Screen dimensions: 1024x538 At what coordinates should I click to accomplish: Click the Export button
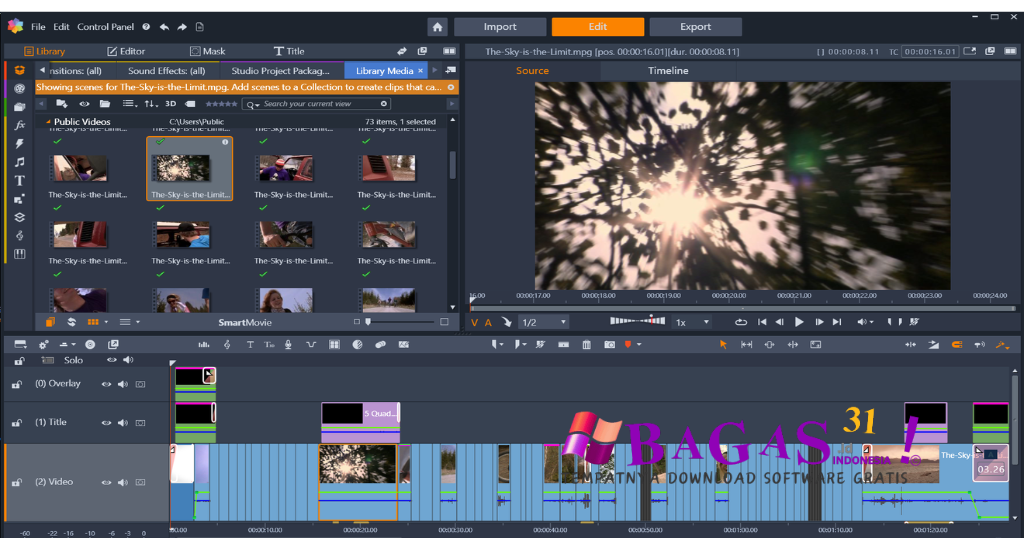tap(696, 27)
